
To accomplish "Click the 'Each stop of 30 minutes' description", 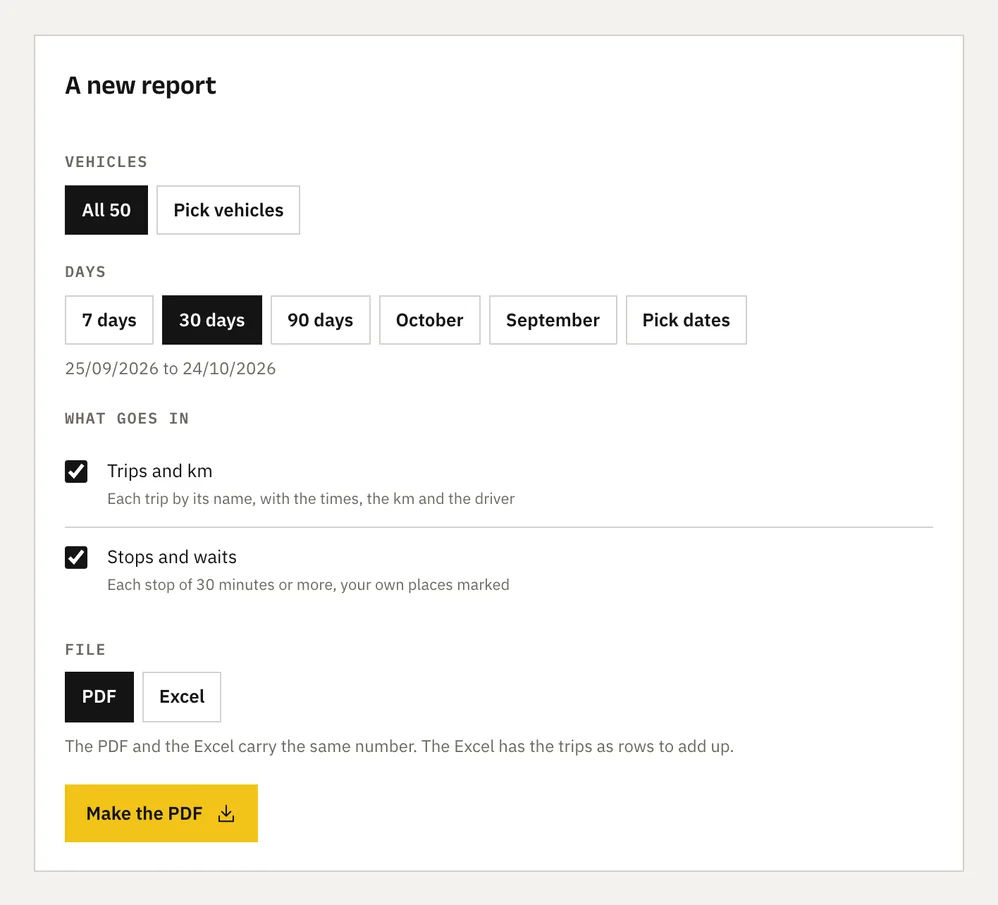I will (308, 585).
